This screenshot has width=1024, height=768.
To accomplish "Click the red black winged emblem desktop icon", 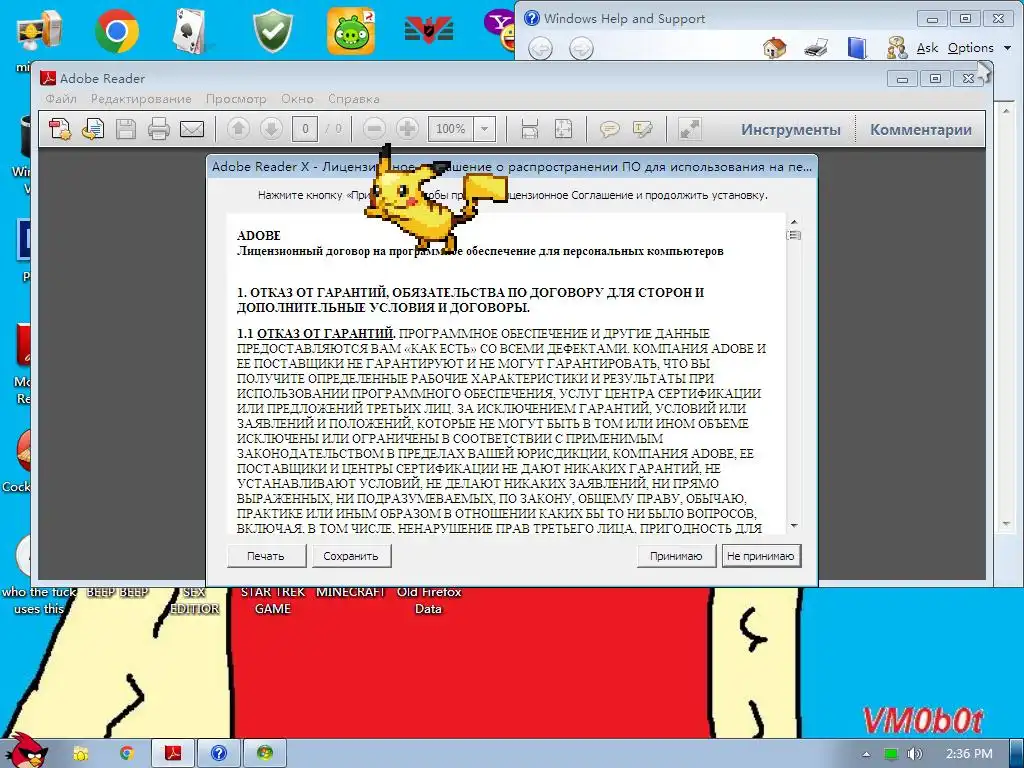I will point(428,31).
